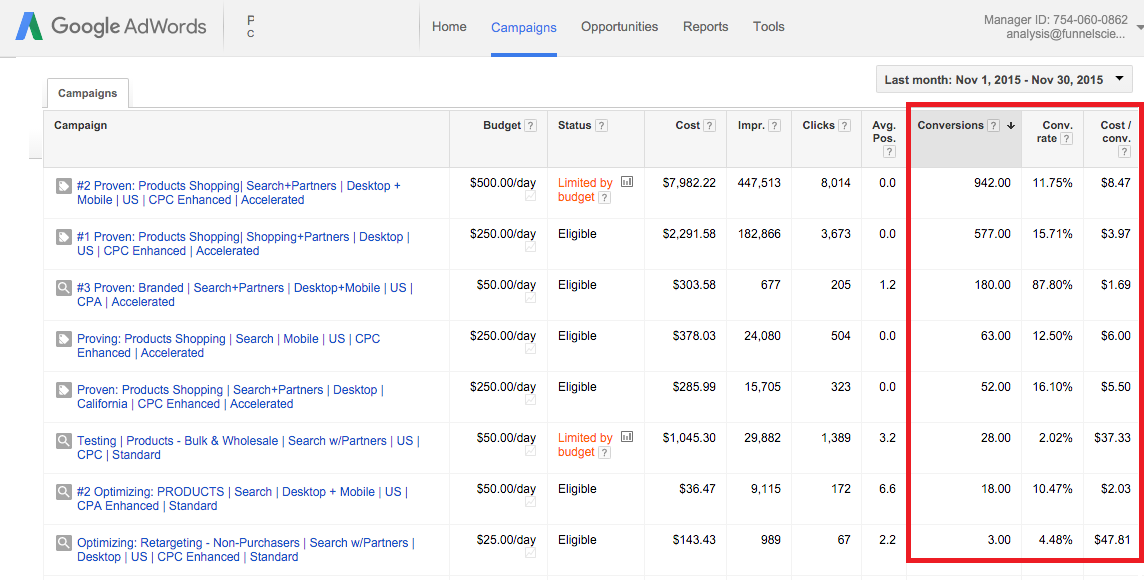Open #3 Proven Branded campaign link

pos(244,295)
